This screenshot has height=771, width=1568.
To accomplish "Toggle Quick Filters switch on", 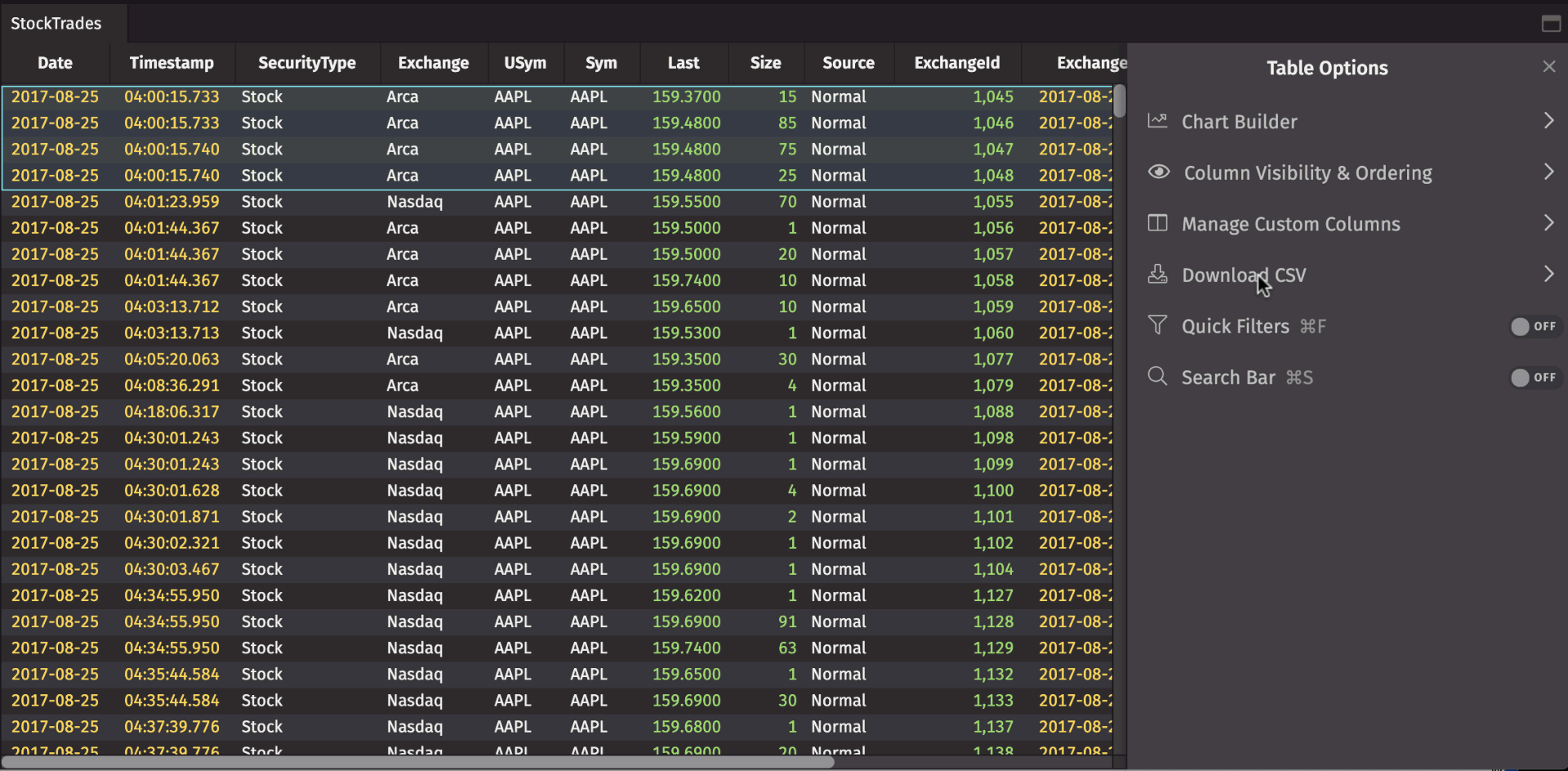I will [1533, 327].
